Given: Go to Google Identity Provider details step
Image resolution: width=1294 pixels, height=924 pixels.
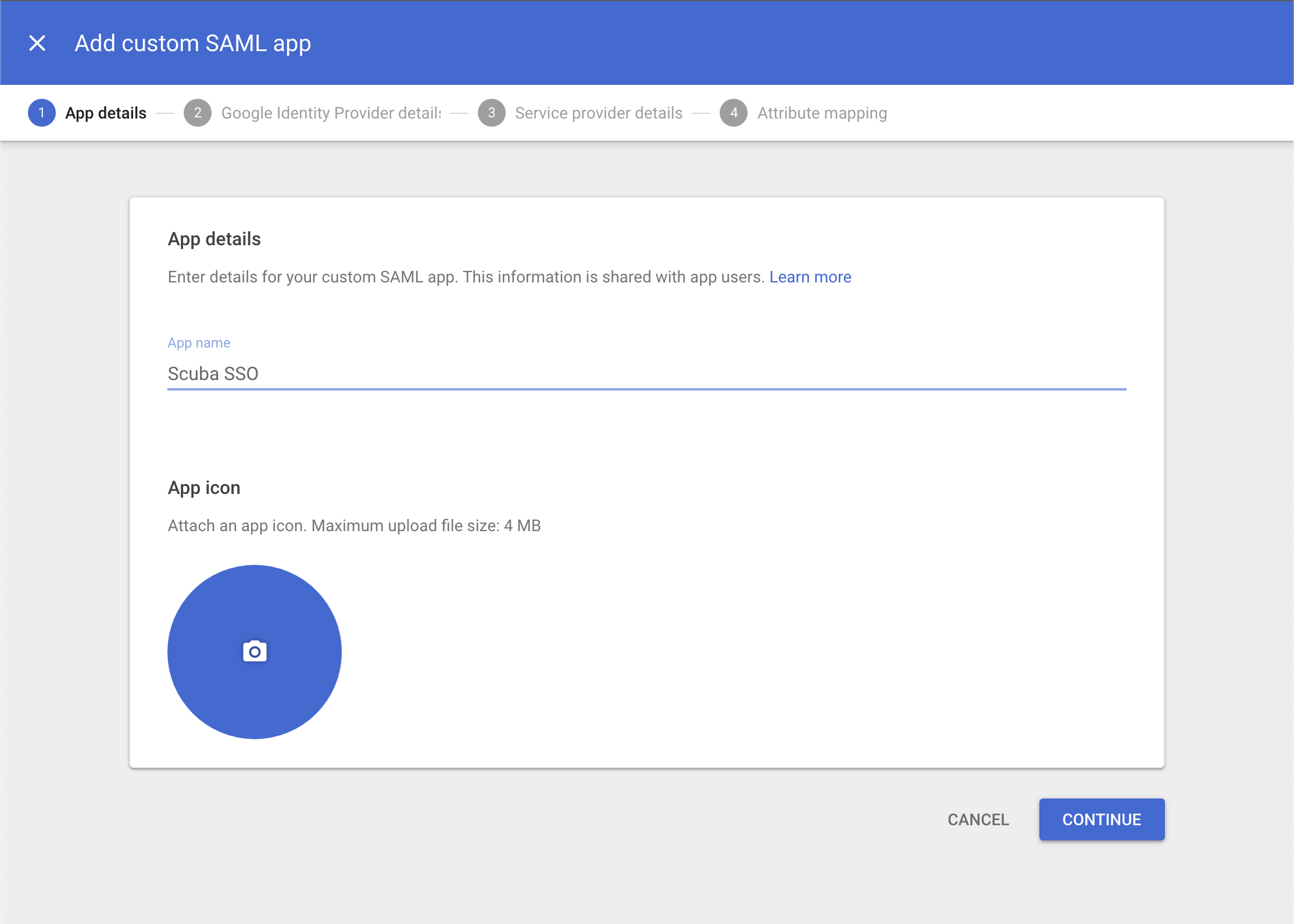Looking at the screenshot, I should [331, 113].
